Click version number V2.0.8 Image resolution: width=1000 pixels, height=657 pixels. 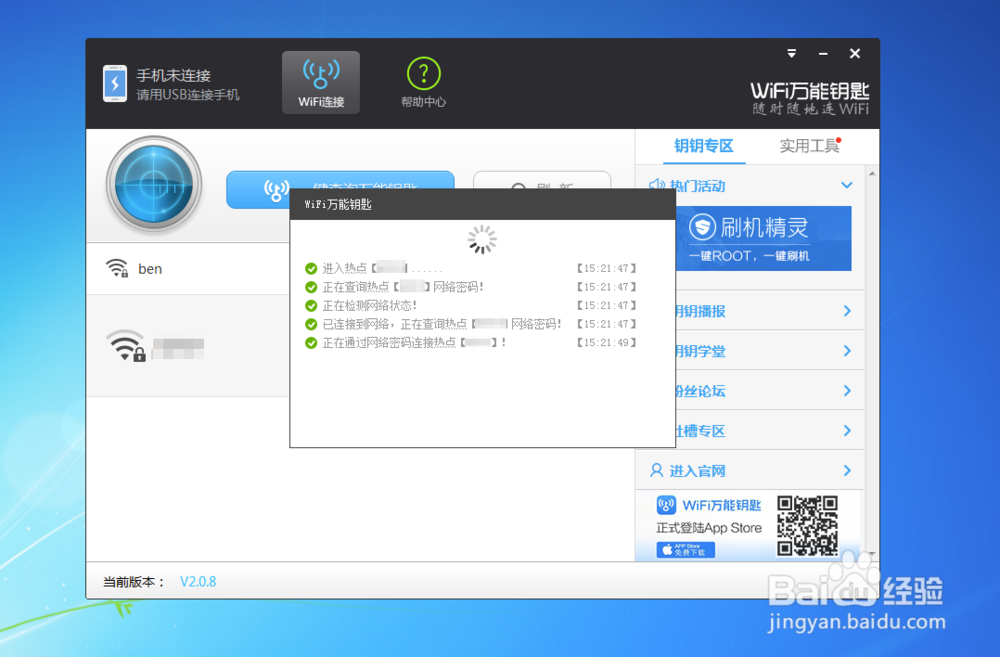[198, 582]
